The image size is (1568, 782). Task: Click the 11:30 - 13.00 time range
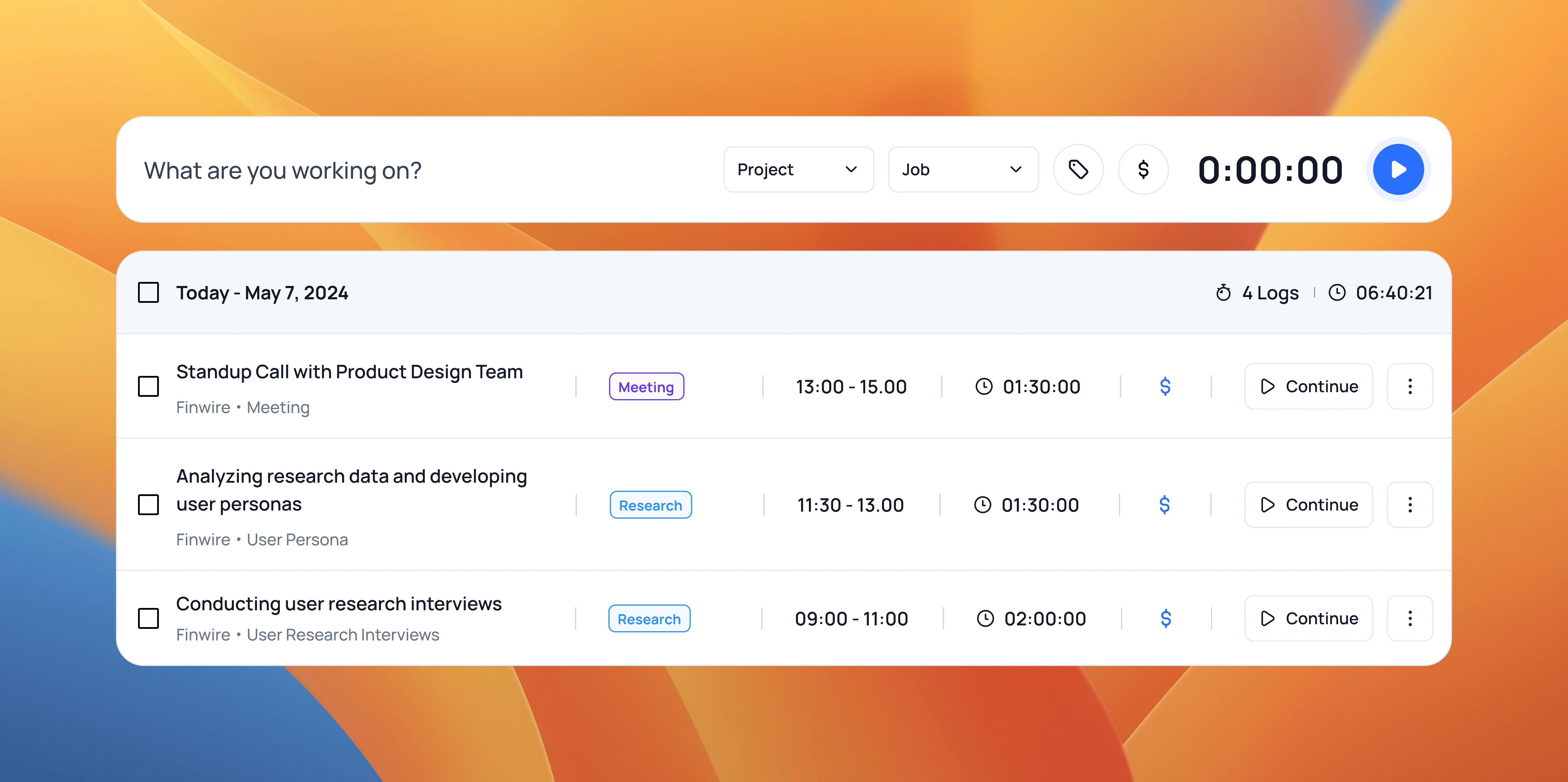point(850,504)
